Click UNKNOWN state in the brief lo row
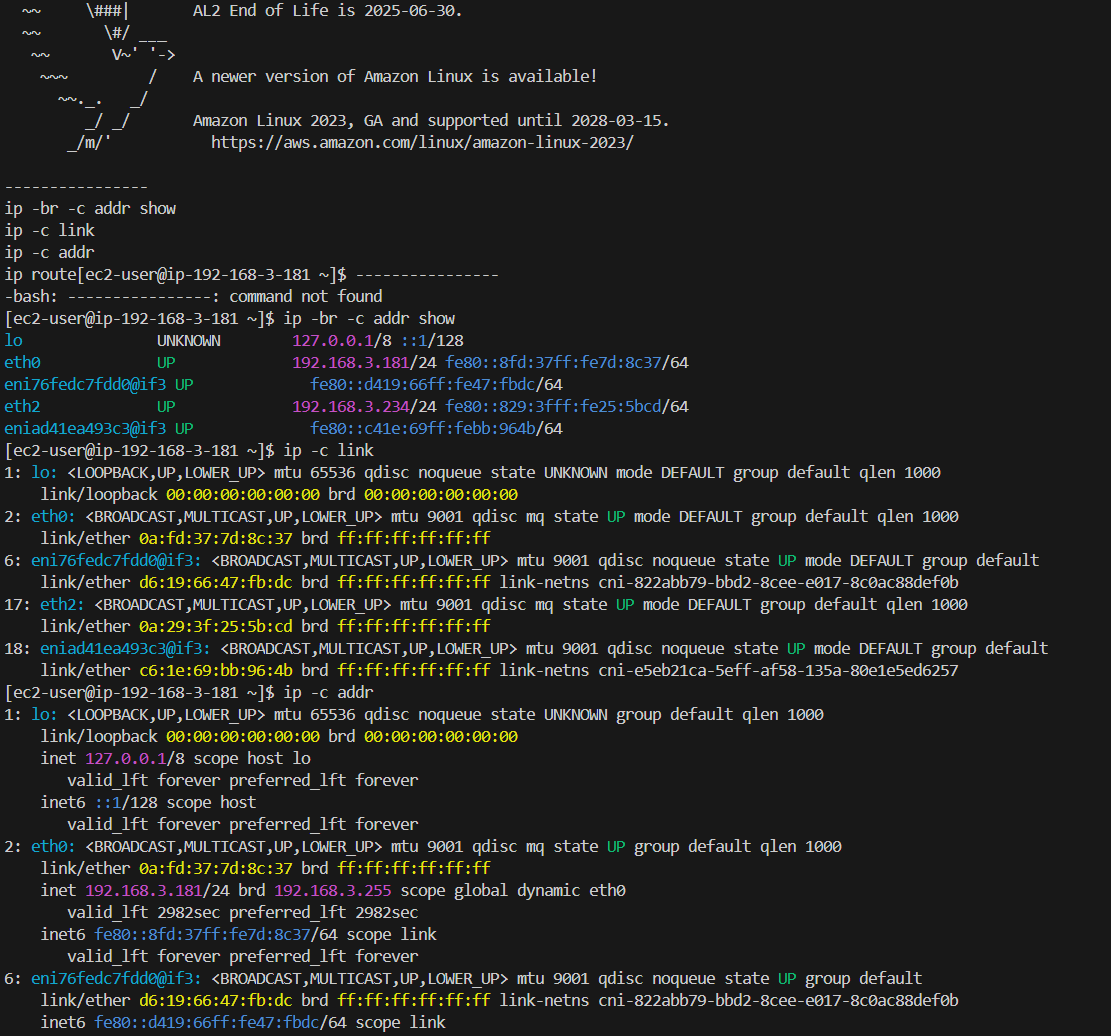This screenshot has height=1036, width=1111. pos(188,340)
